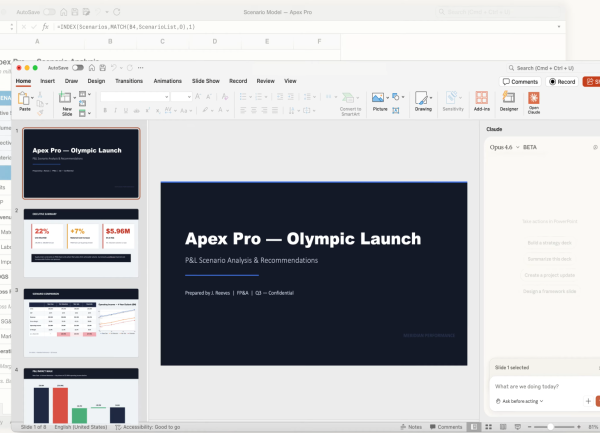The height and width of the screenshot is (433, 600).
Task: Open the Transitions ribbon tab
Action: click(129, 80)
